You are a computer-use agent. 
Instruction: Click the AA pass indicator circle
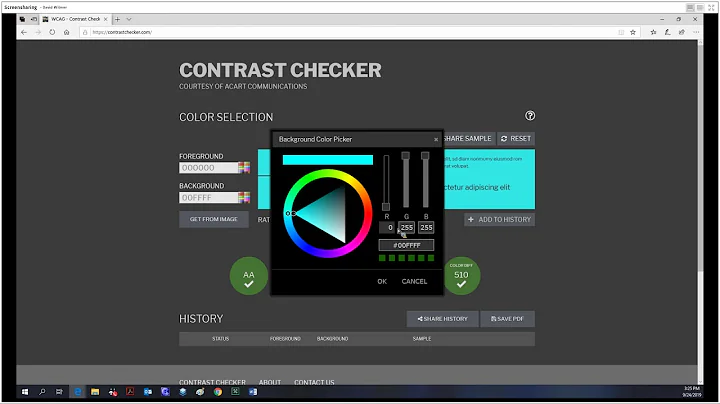[x=248, y=275]
